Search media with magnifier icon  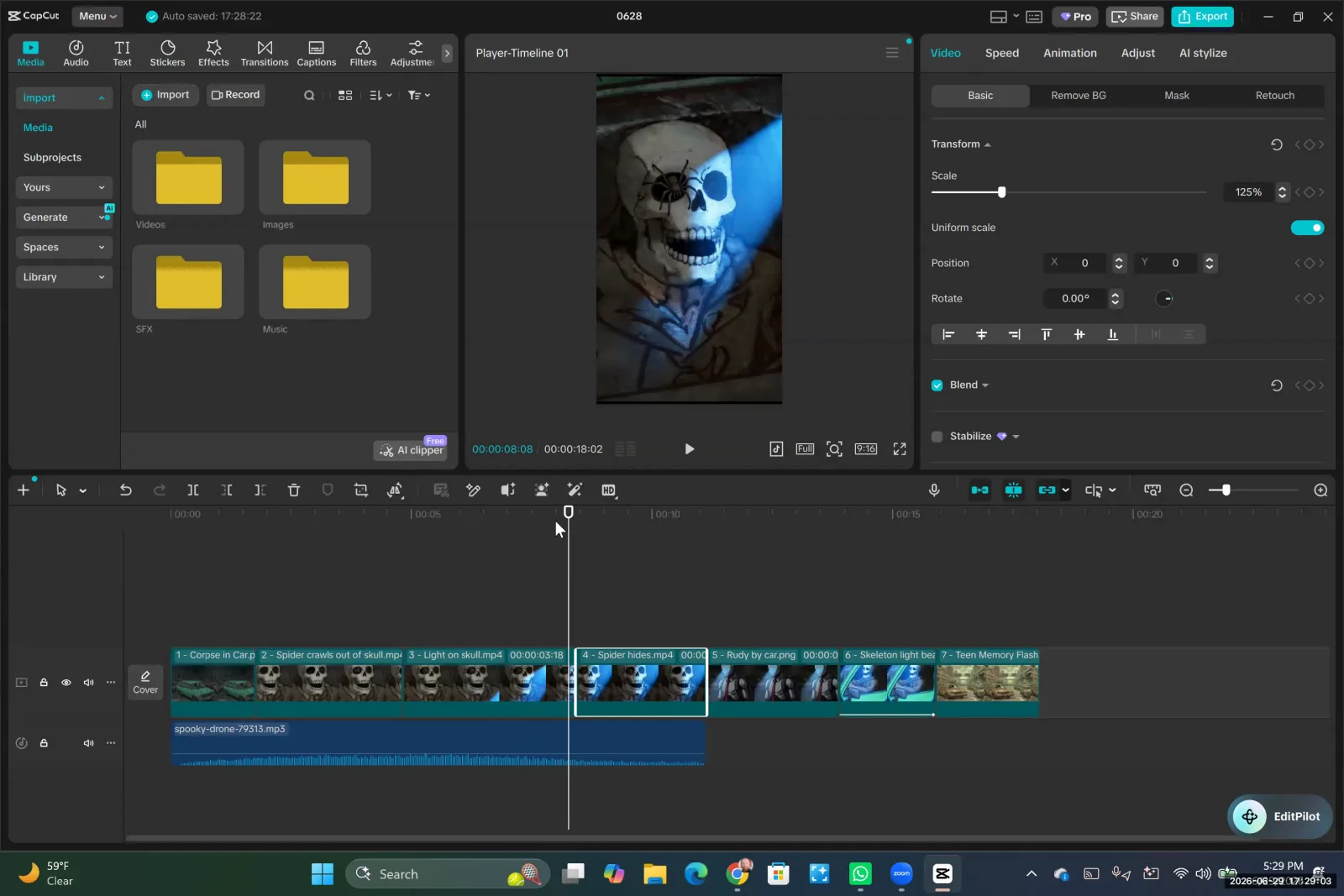tap(309, 96)
